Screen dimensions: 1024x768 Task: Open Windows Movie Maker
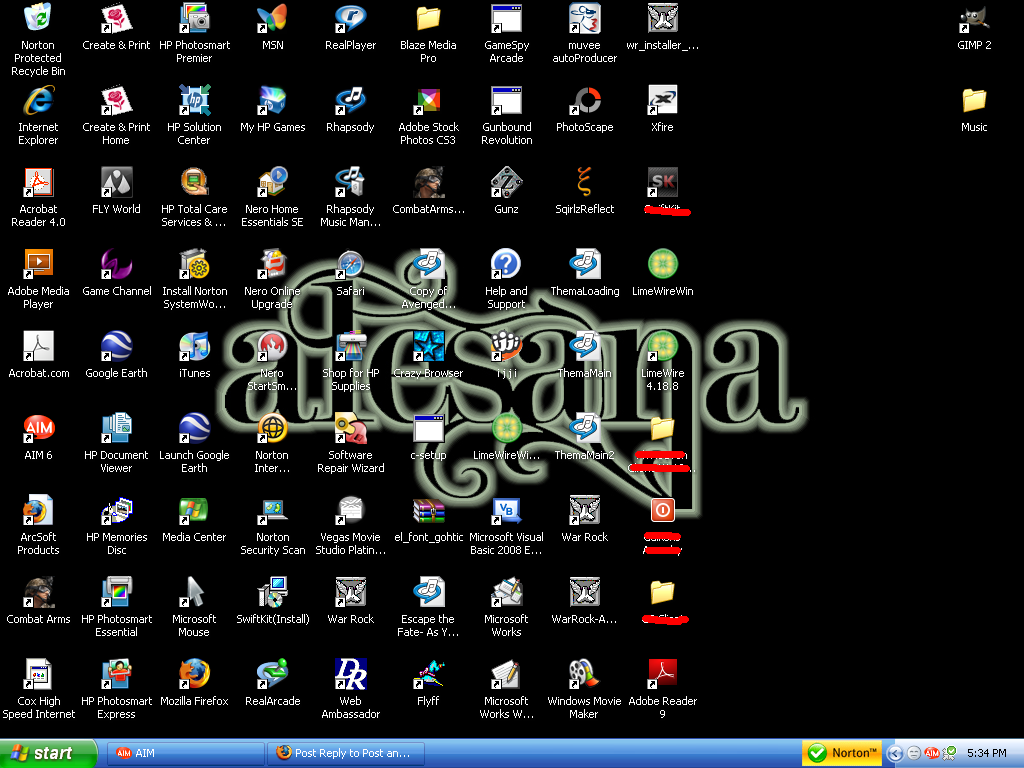point(583,673)
